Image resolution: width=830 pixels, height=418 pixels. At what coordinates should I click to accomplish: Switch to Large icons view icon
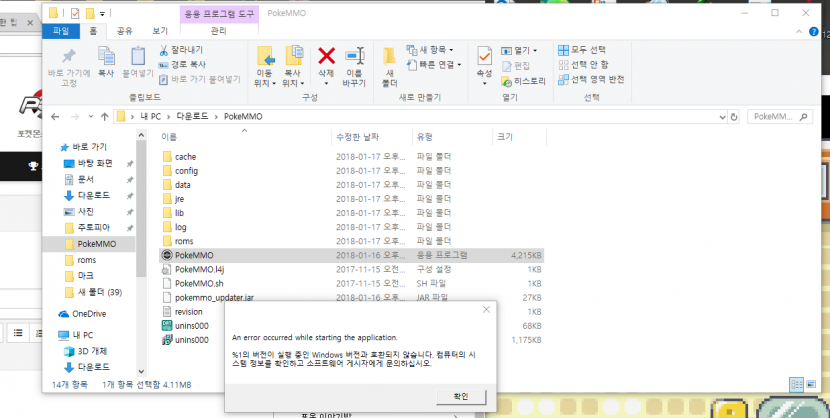809,385
